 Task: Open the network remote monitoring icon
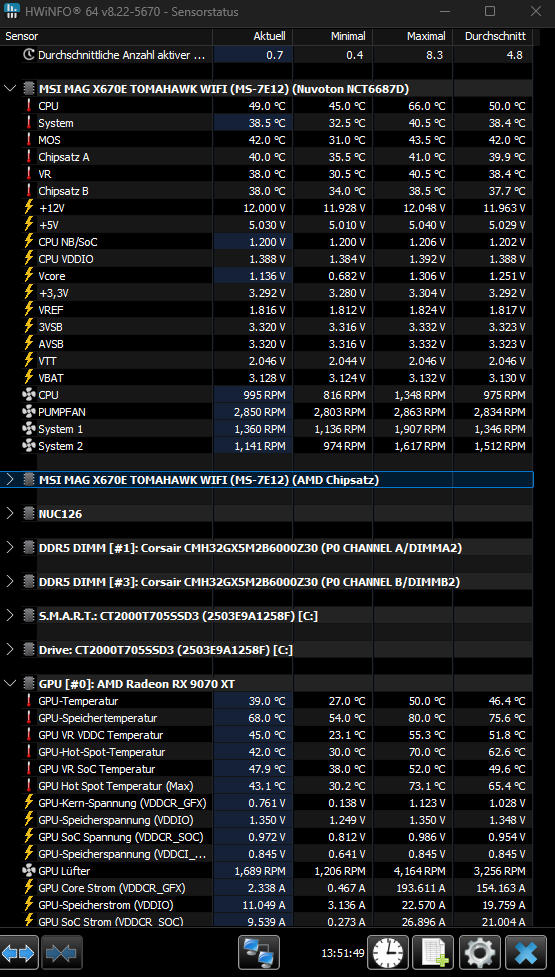tap(259, 952)
